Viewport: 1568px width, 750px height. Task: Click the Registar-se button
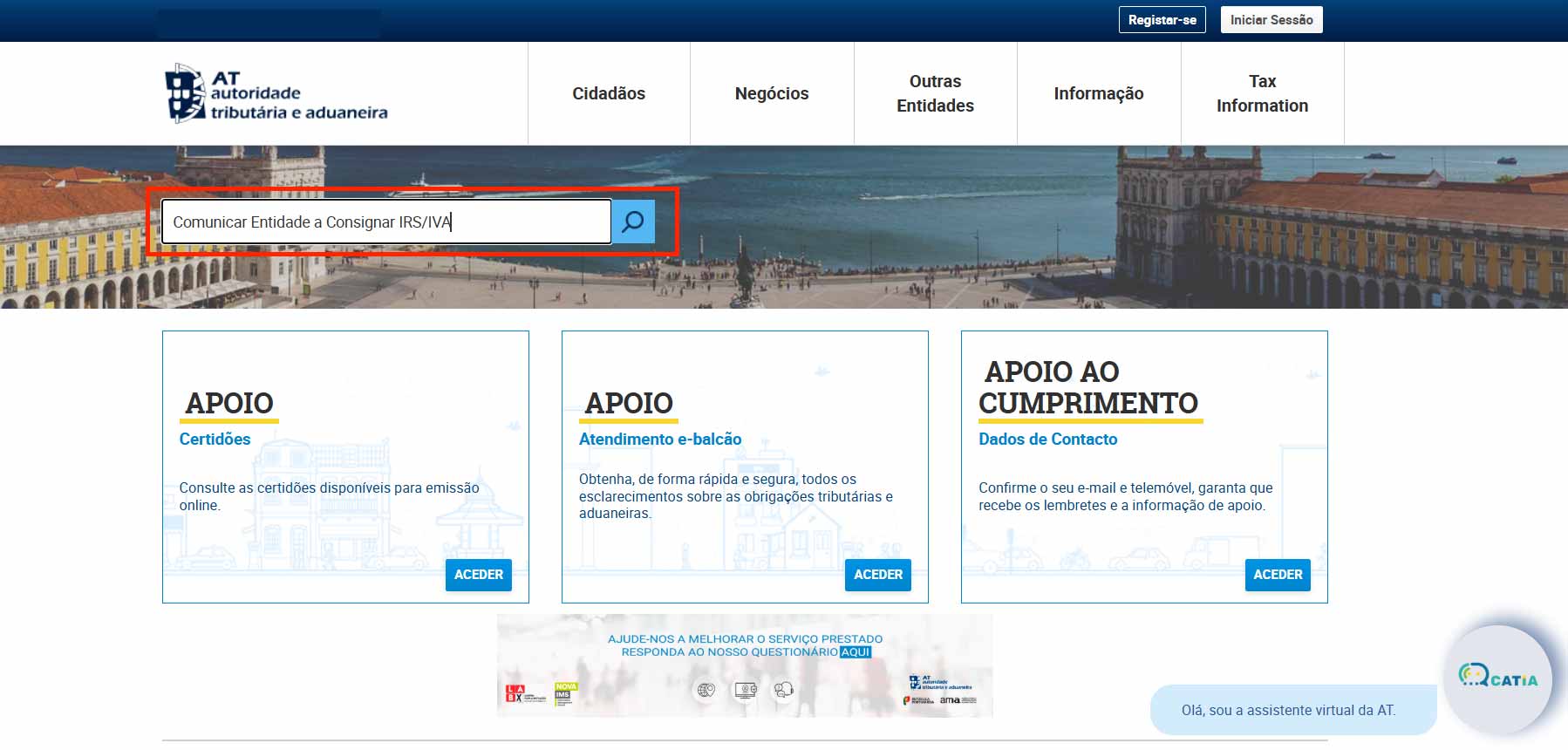pyautogui.click(x=1162, y=20)
